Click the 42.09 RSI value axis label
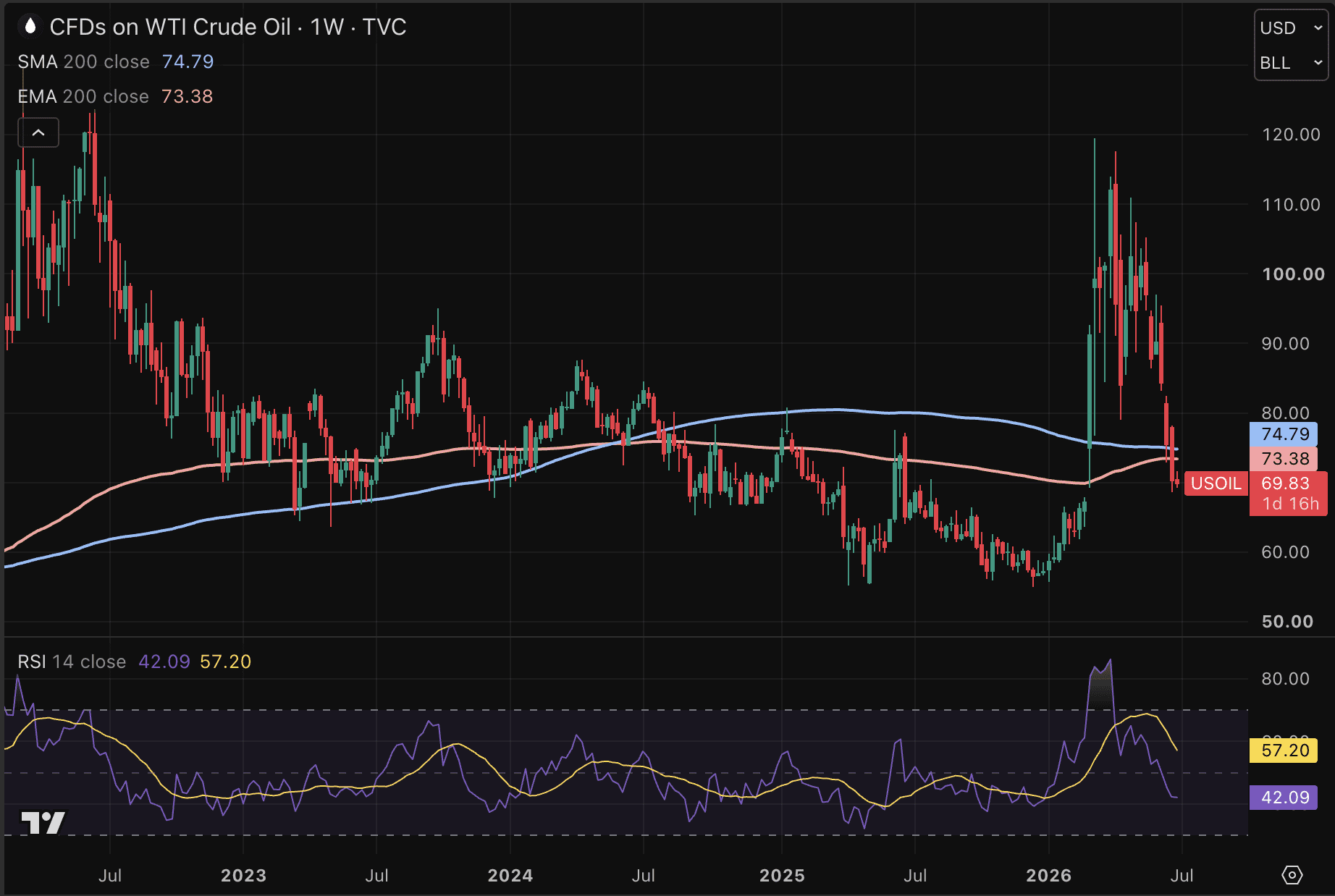Viewport: 1335px width, 896px height. [1284, 798]
